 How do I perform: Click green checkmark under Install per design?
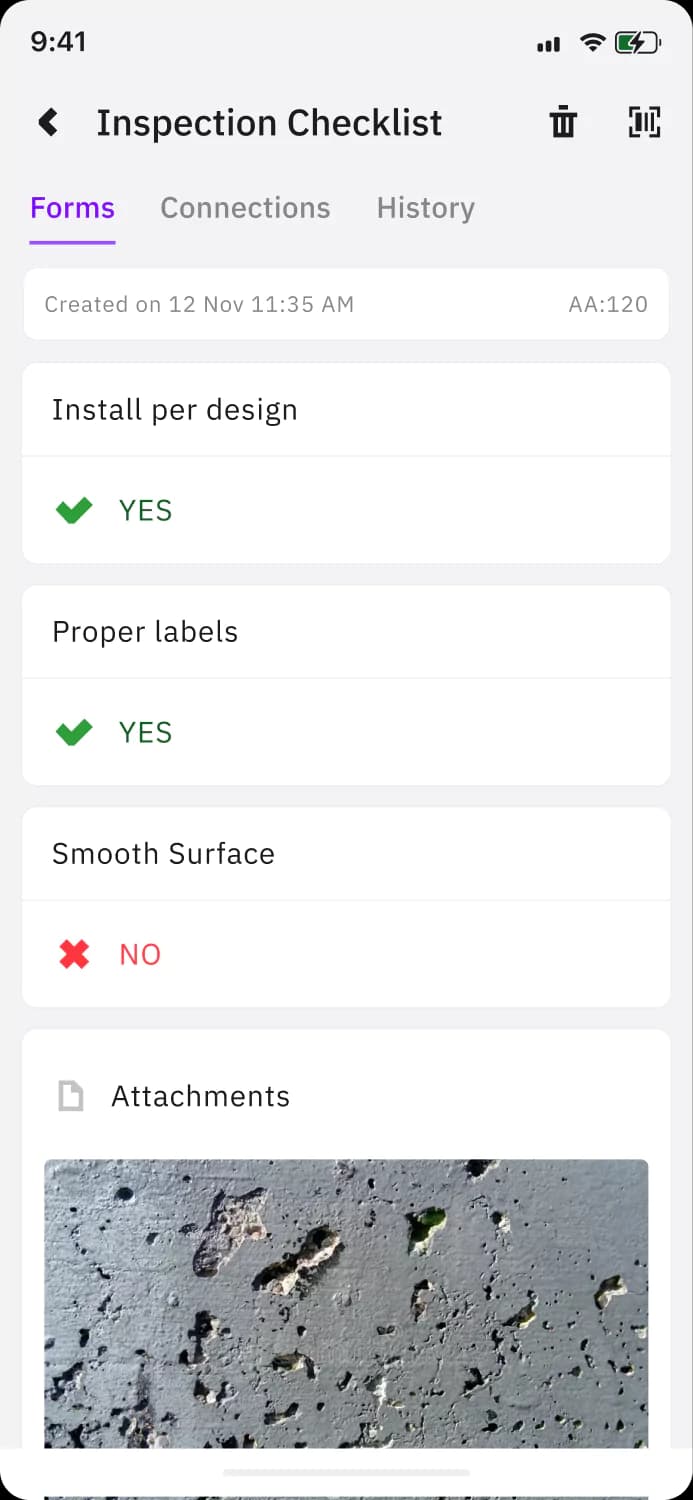coord(74,511)
